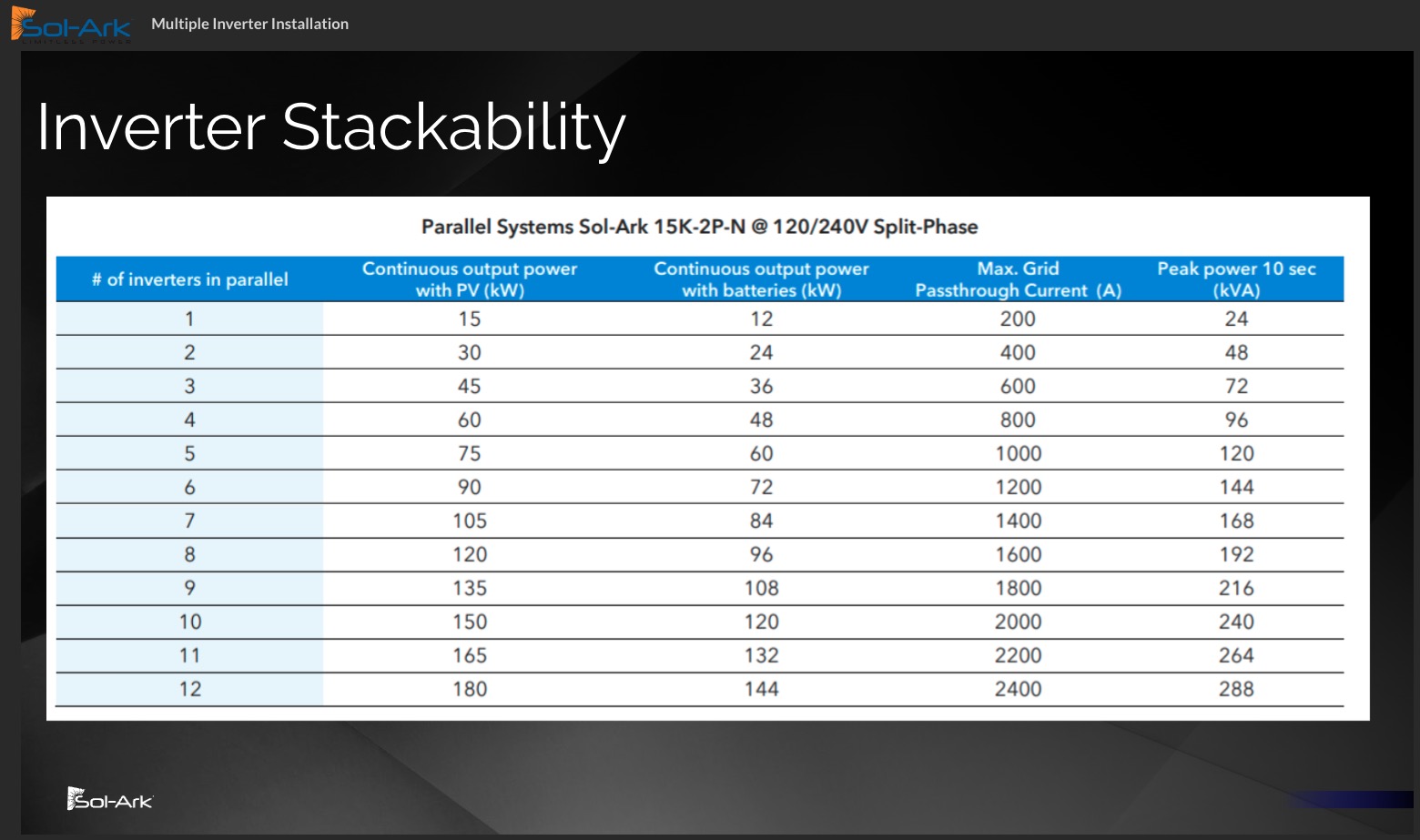1420x840 pixels.
Task: Click PV output "15" for one inverter
Action: click(470, 319)
